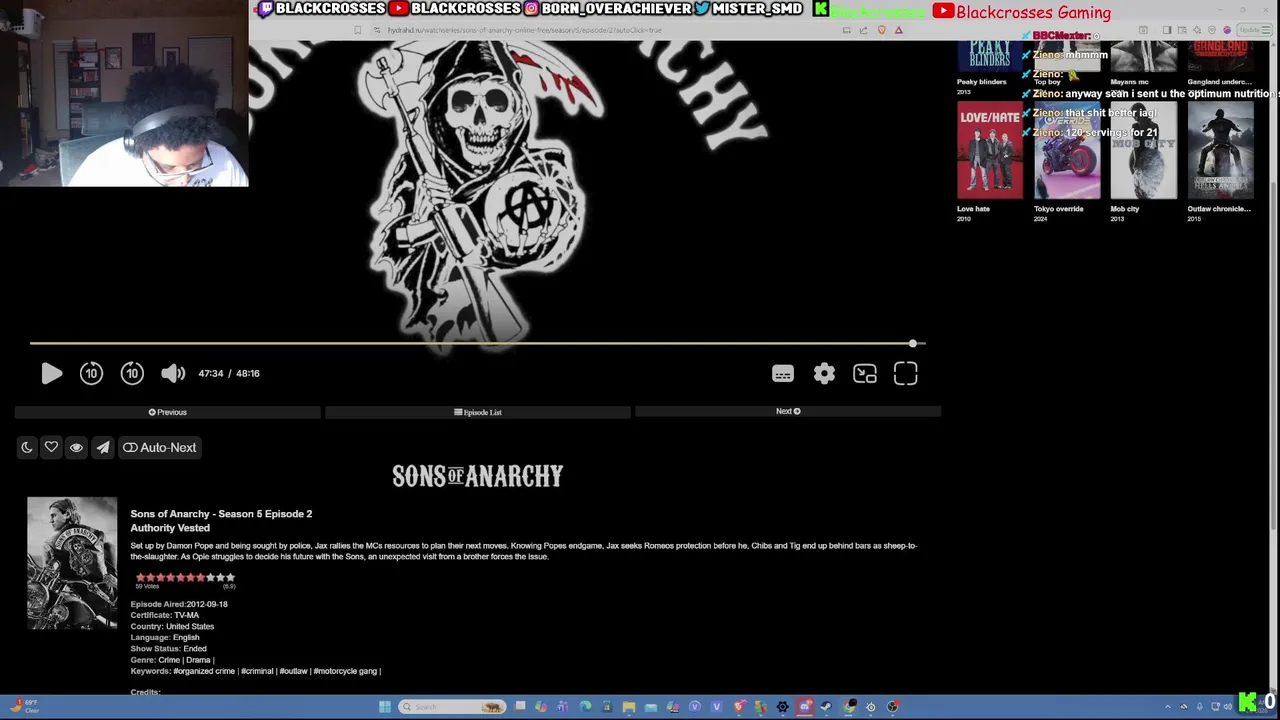The image size is (1280, 720).
Task: Enable picture-in-picture mode
Action: click(865, 374)
